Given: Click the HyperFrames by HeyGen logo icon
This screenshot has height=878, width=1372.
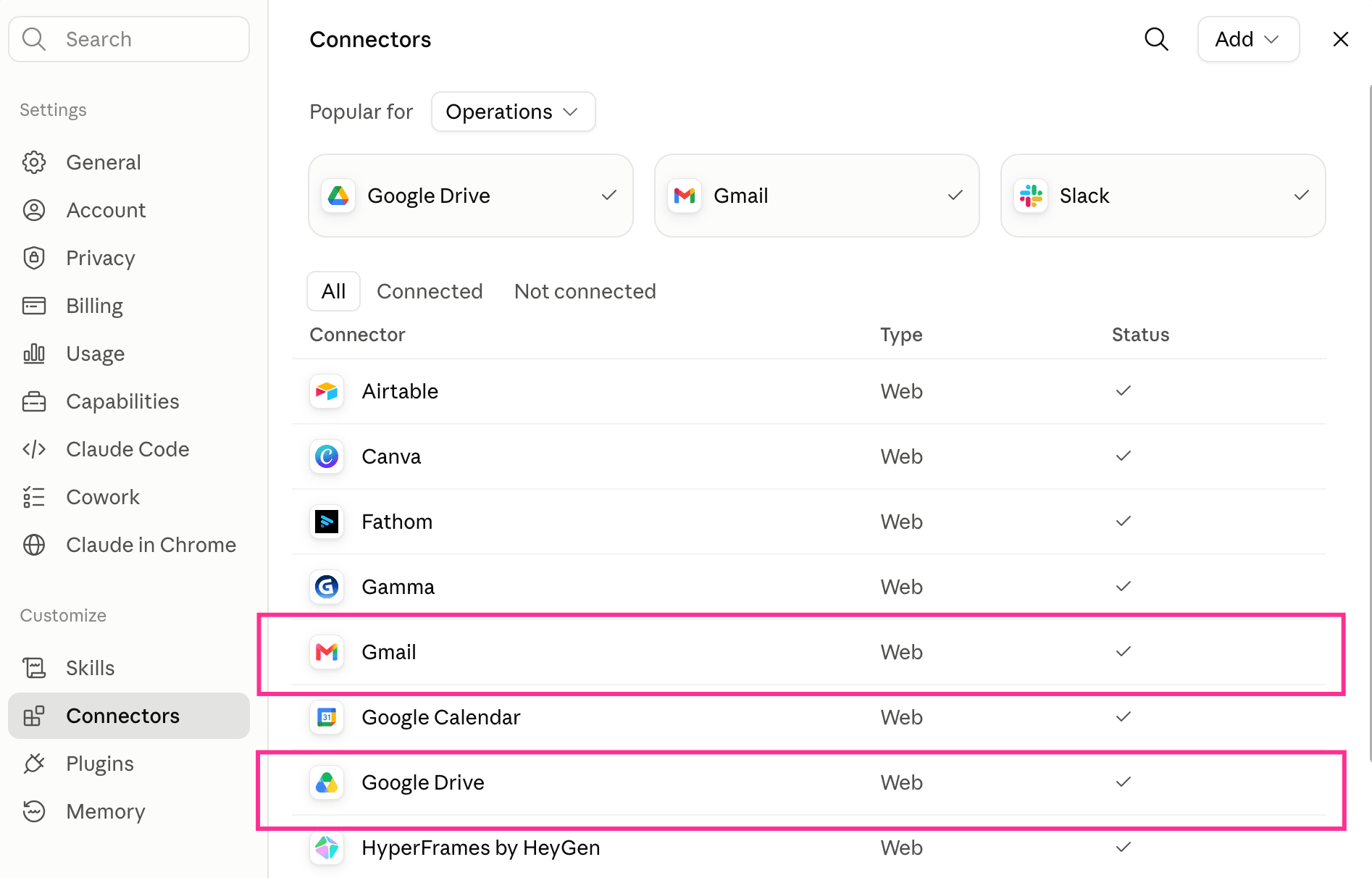Looking at the screenshot, I should [x=327, y=848].
